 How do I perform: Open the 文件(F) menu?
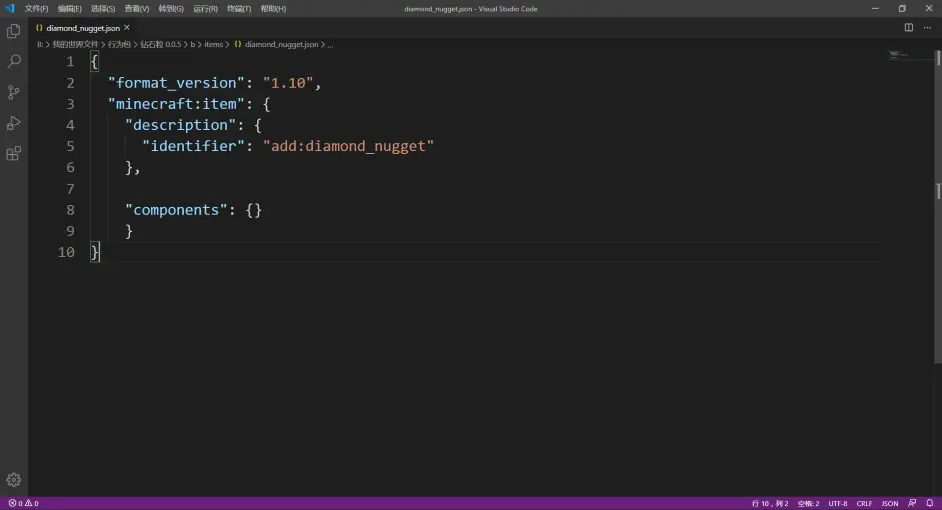[36, 8]
